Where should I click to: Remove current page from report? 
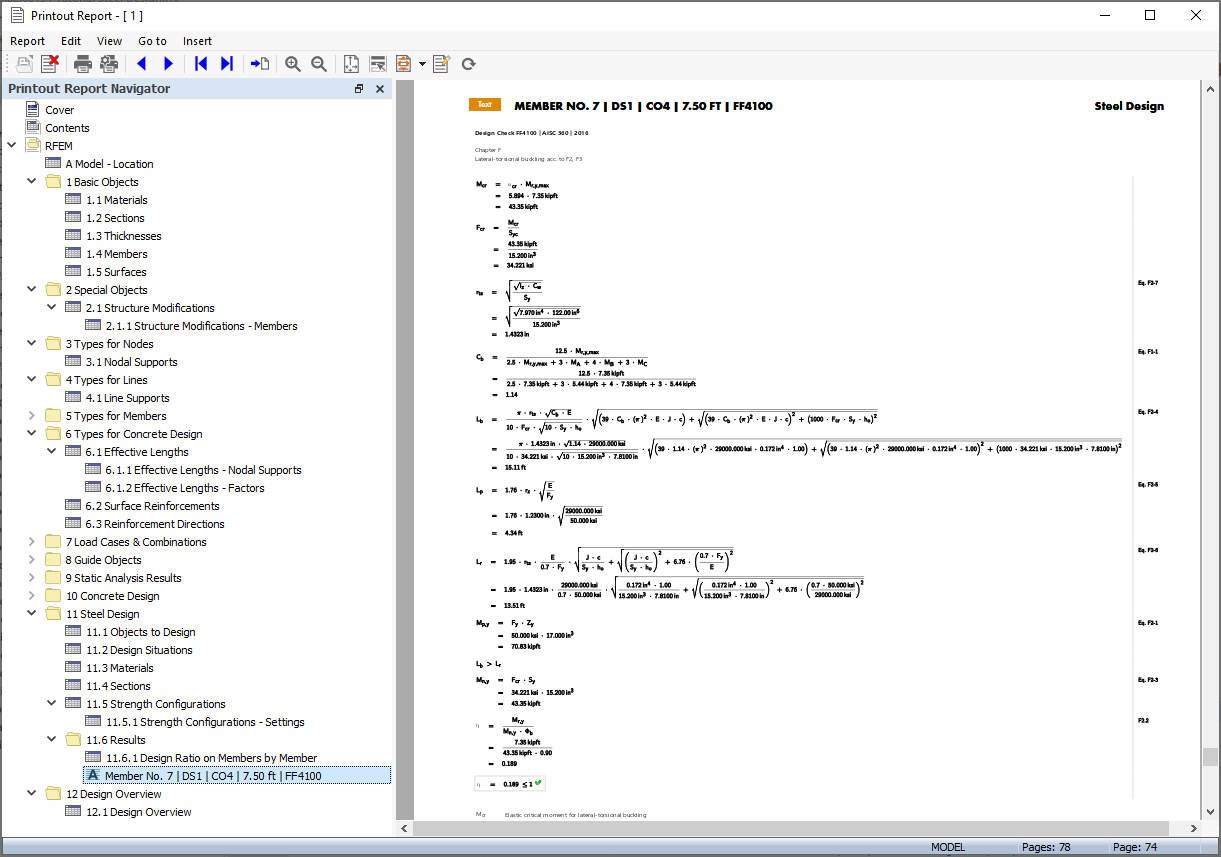tap(48, 63)
